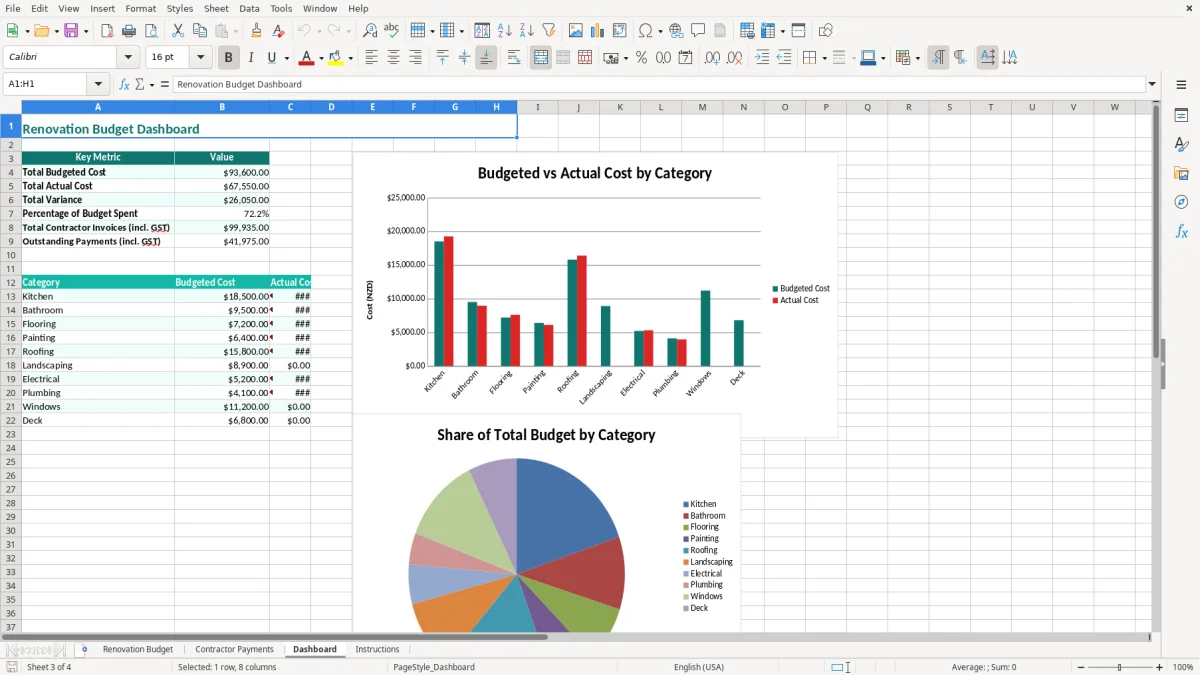Click the Save document icon

click(x=71, y=31)
